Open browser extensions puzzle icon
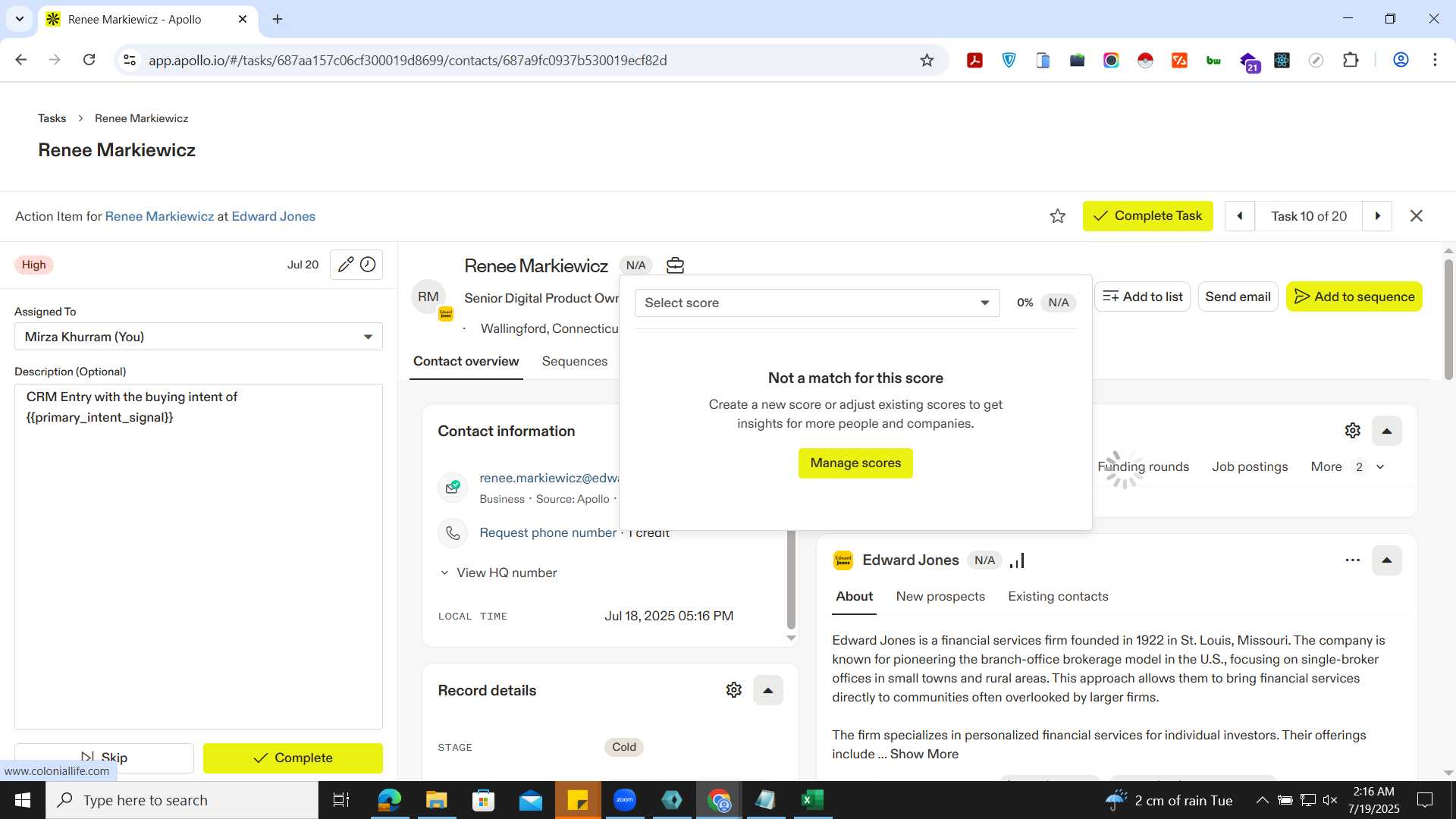 pos(1350,61)
